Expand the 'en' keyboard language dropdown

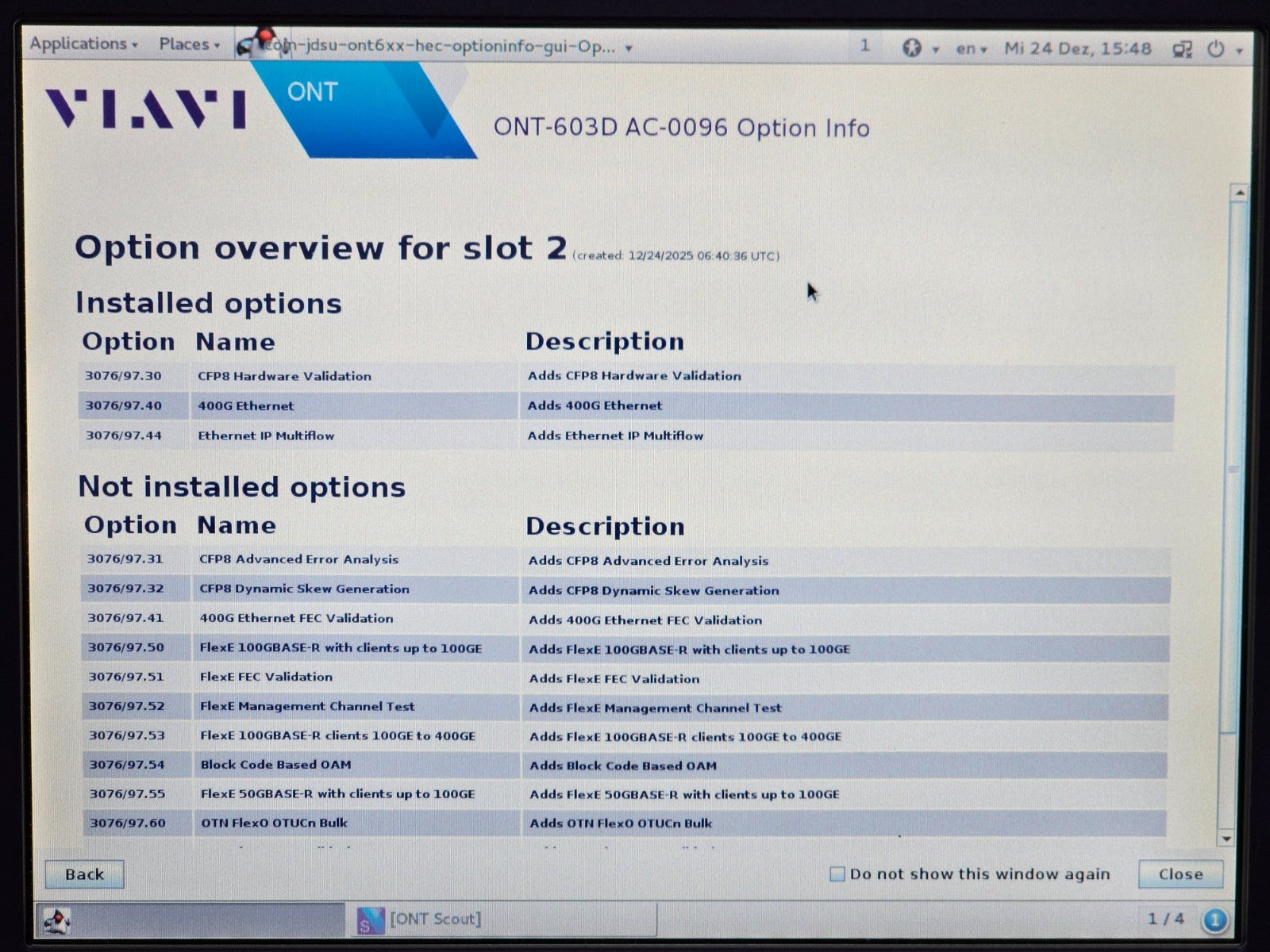[x=971, y=49]
